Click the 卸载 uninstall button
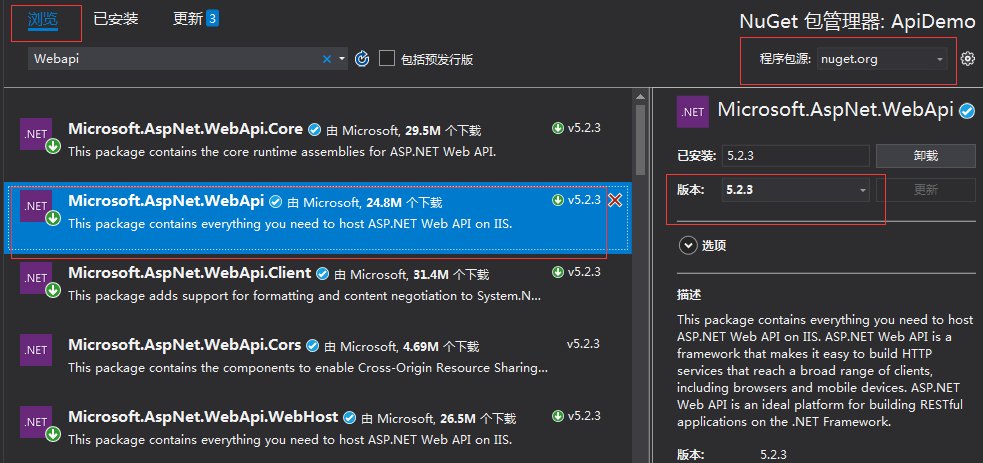This screenshot has height=463, width=983. pyautogui.click(x=925, y=156)
